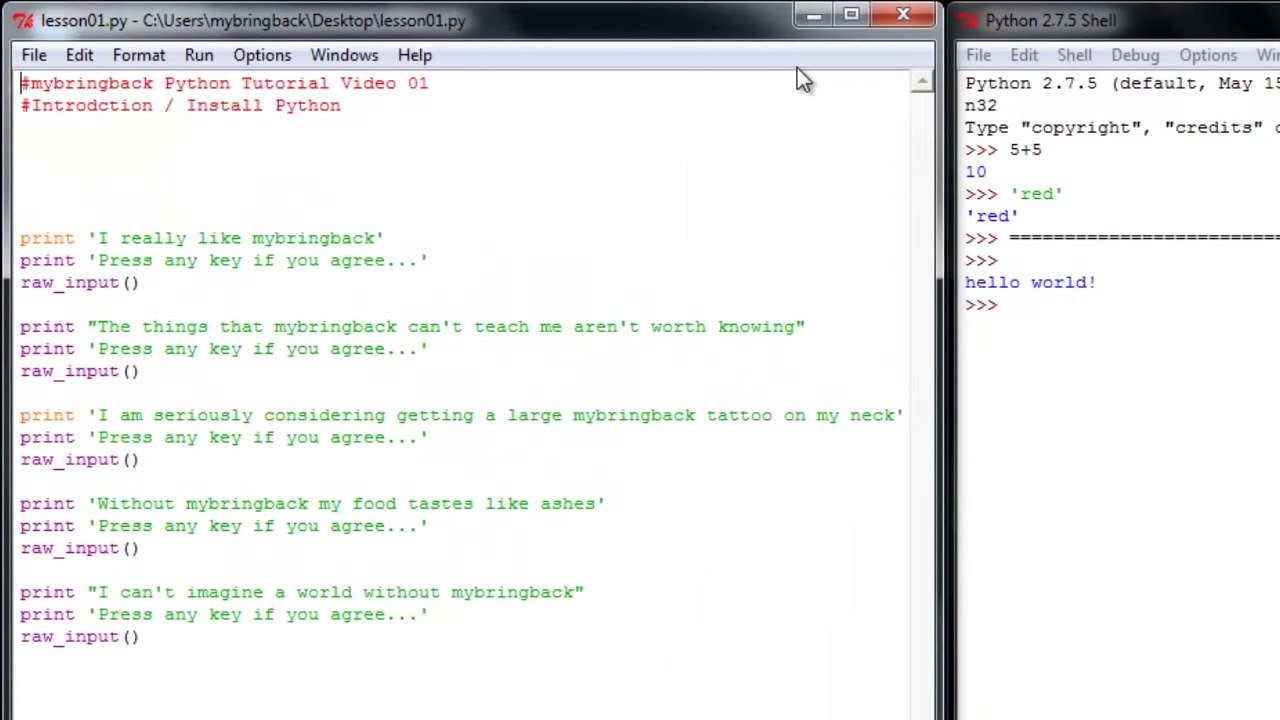The width and height of the screenshot is (1280, 720).
Task: Click the line print 'I really like mybringback'
Action: (x=202, y=238)
